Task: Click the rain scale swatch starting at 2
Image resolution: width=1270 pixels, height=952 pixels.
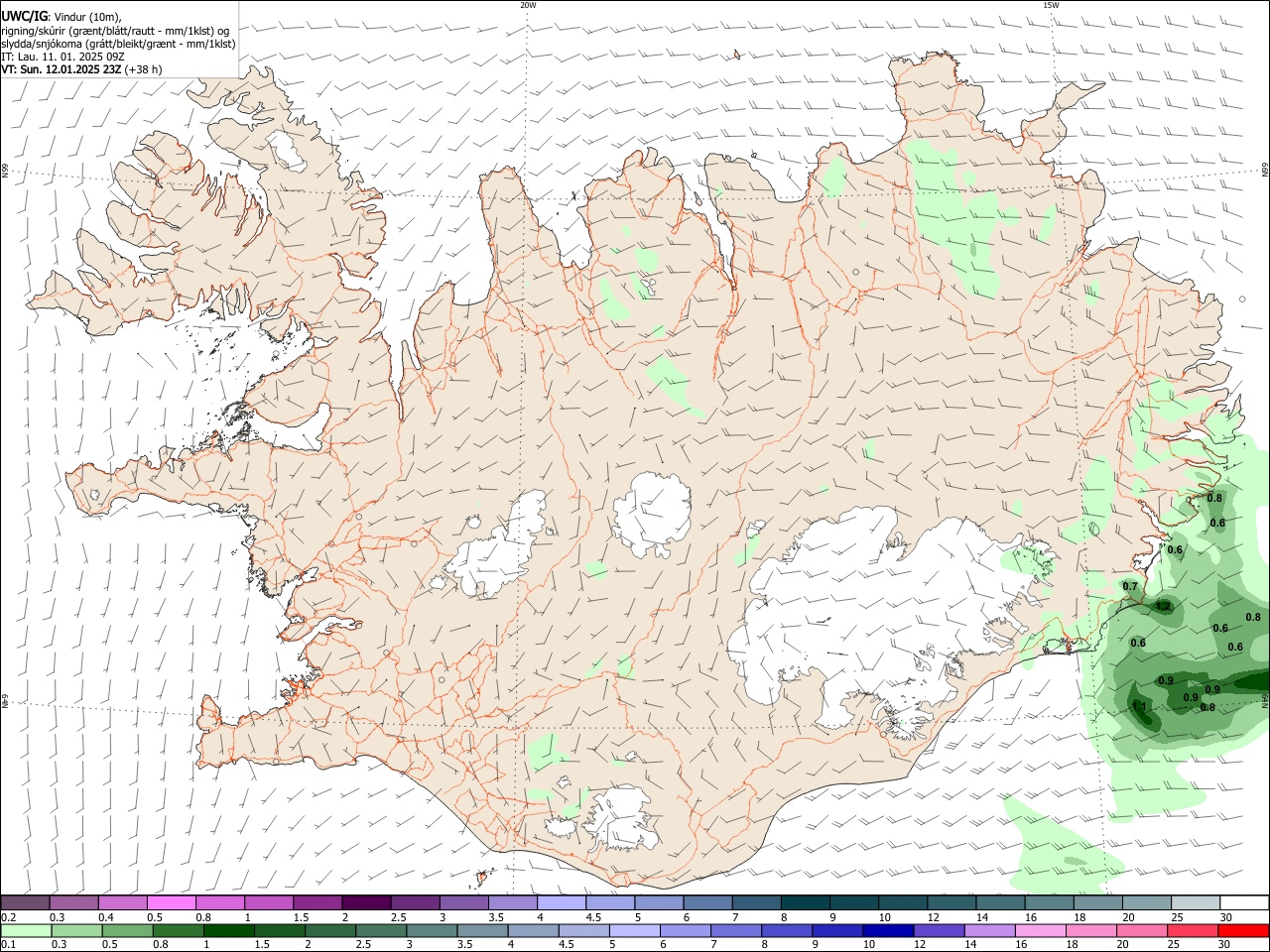Action: (x=330, y=930)
